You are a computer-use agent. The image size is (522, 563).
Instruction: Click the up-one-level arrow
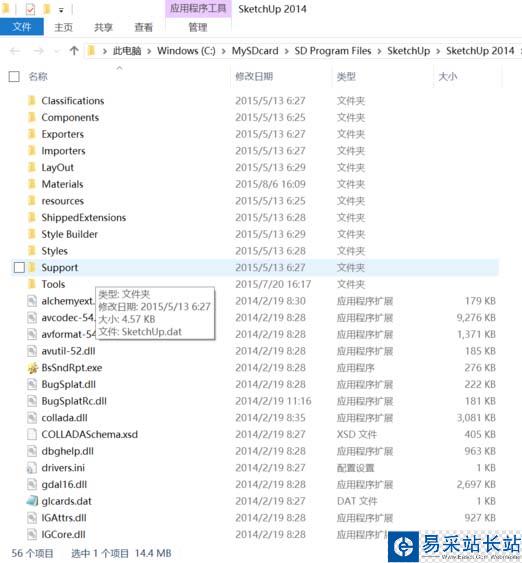74,51
